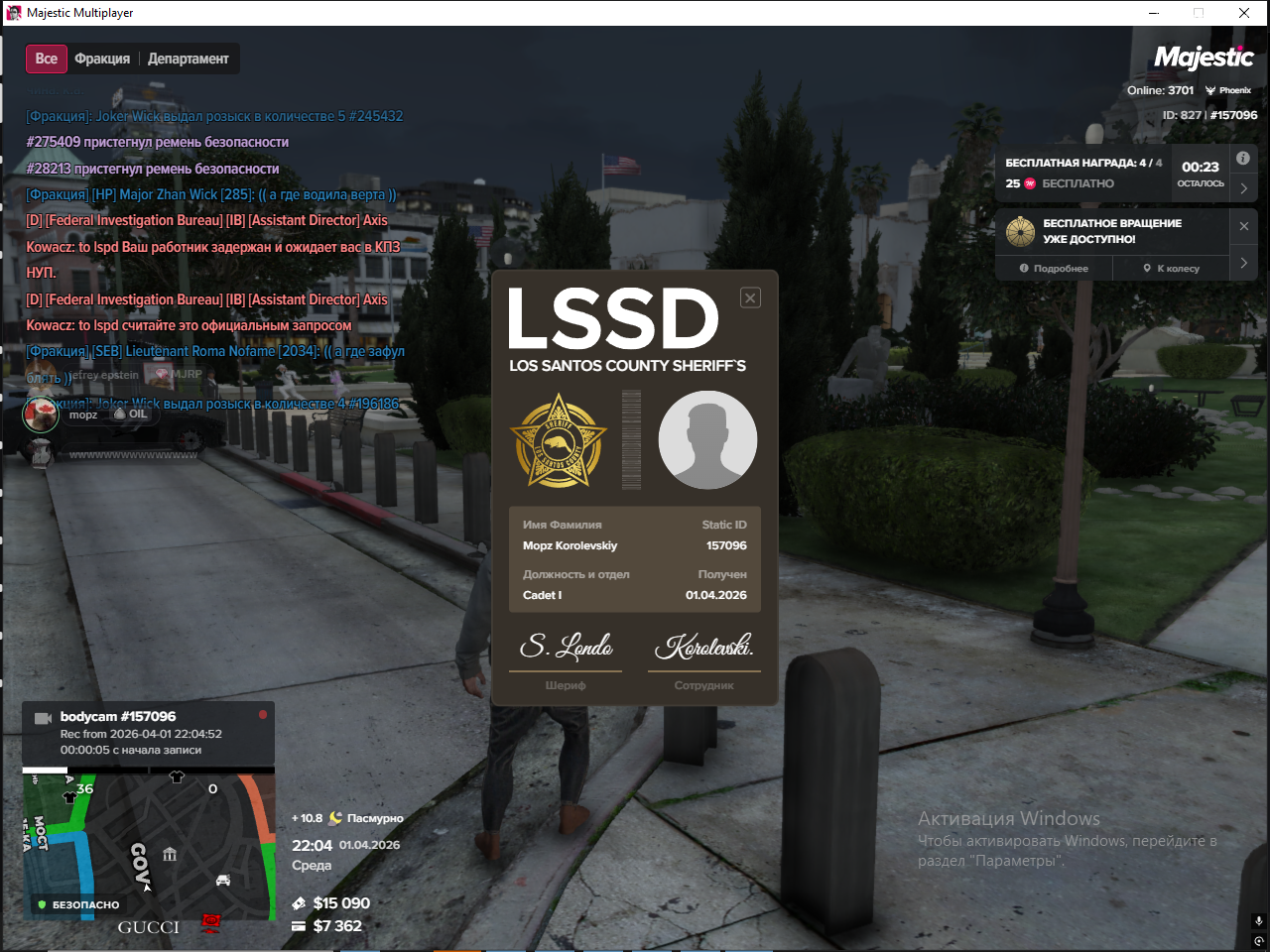Click the 22:04 game clock
The image size is (1270, 952).
[x=312, y=845]
